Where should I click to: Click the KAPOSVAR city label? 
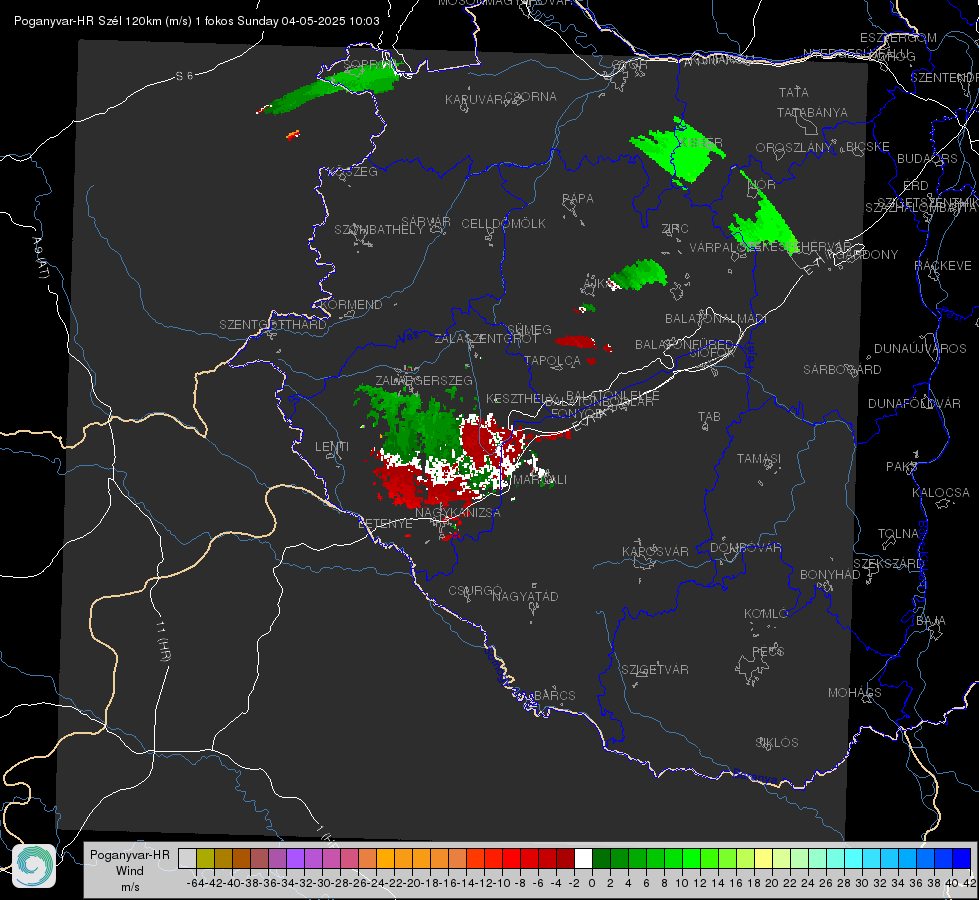coord(656,551)
